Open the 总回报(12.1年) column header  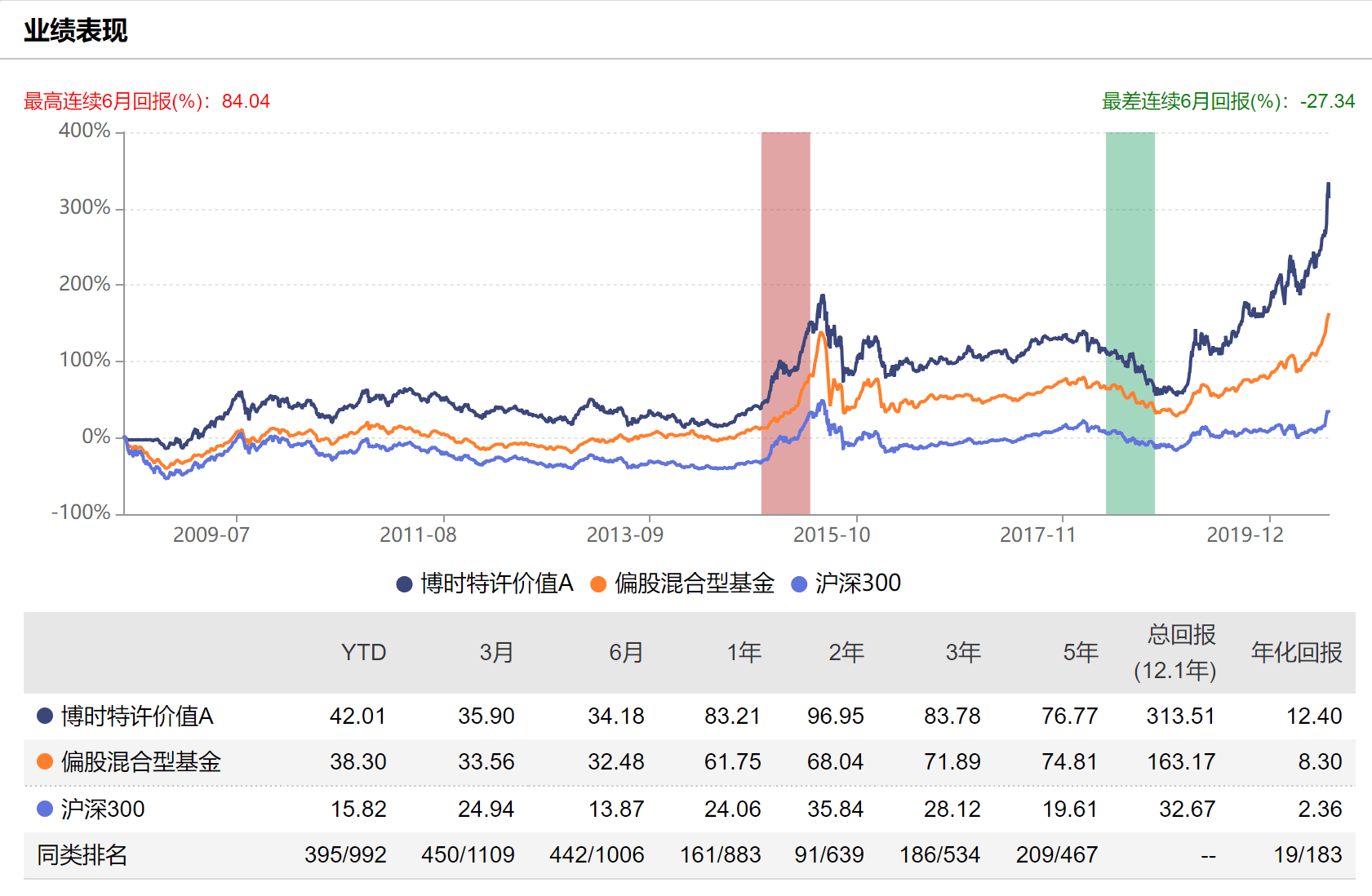click(1177, 652)
